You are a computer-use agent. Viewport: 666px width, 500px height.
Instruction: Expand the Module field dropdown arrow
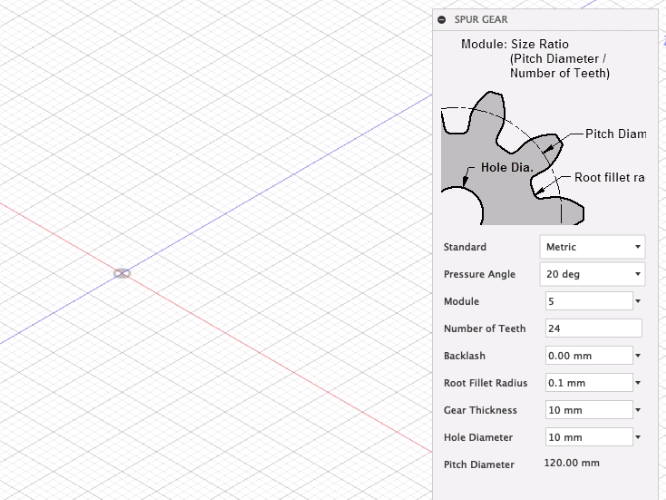pos(638,301)
